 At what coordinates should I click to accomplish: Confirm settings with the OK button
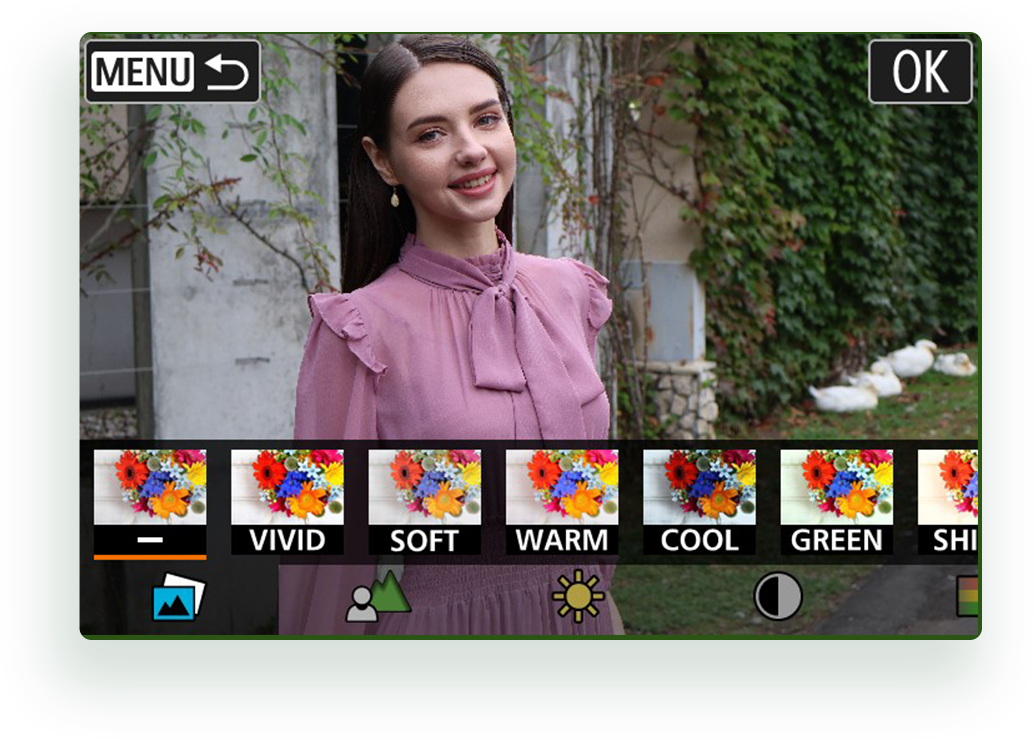pos(919,72)
